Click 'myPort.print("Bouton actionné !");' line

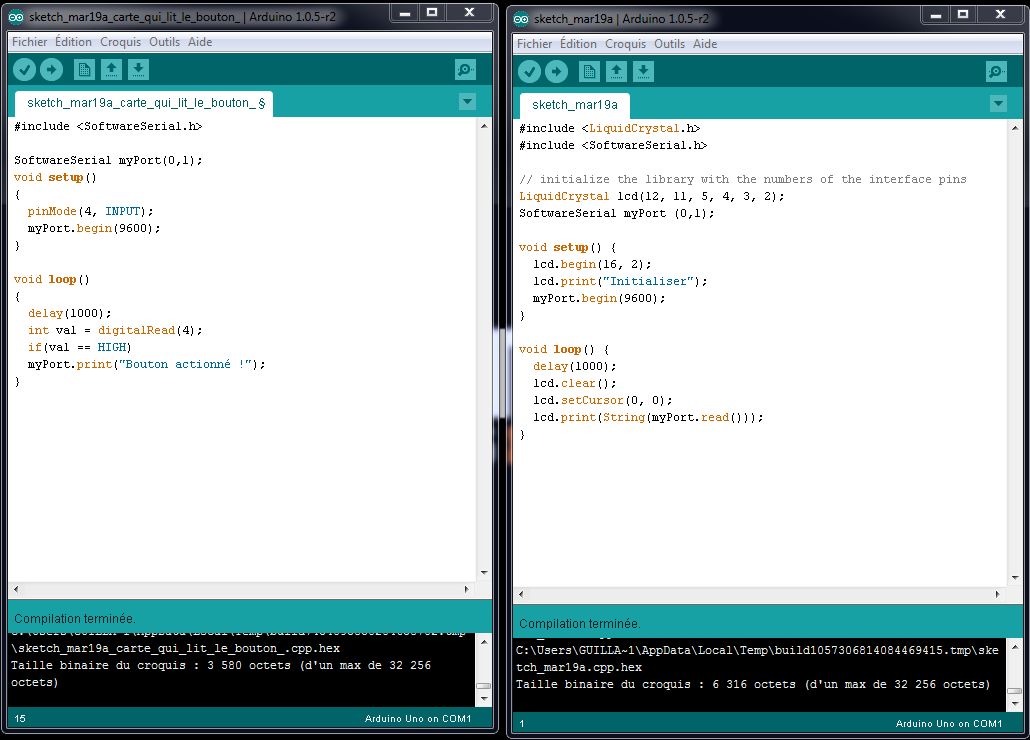point(146,364)
